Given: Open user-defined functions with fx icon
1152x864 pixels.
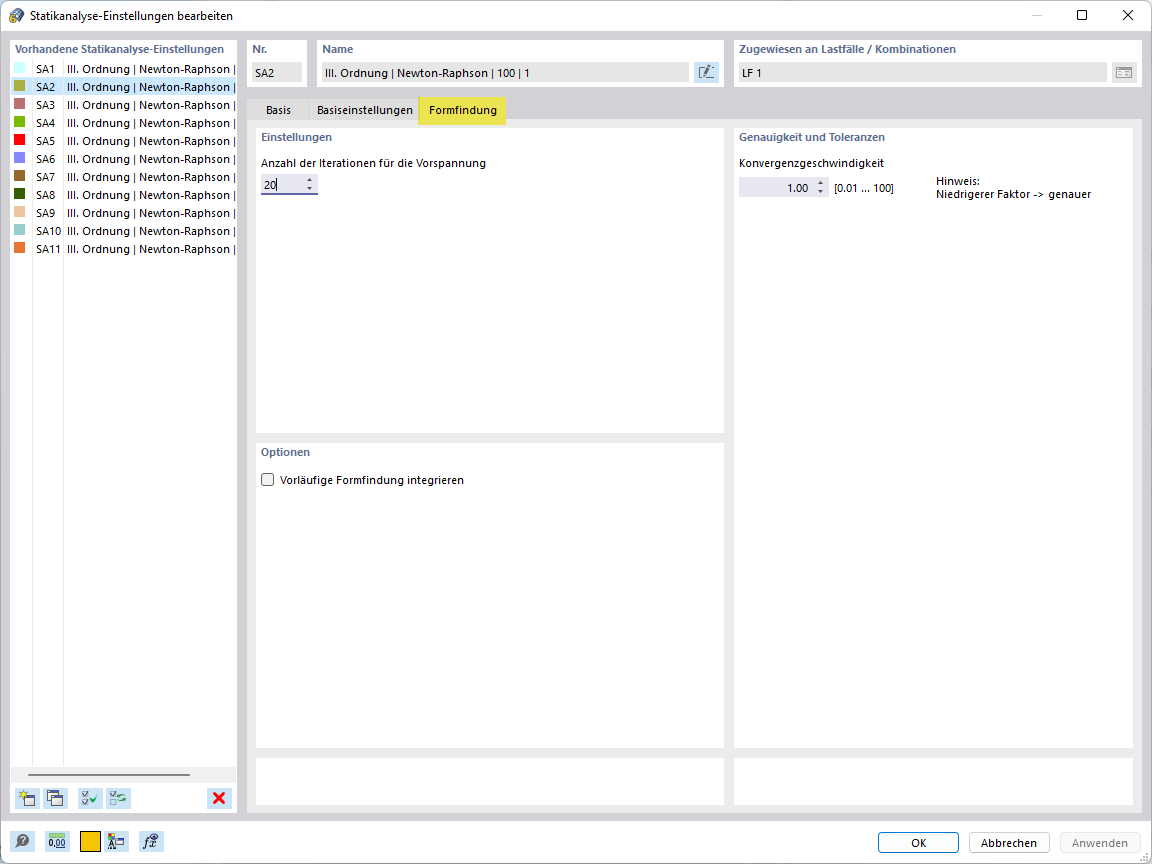Looking at the screenshot, I should [150, 841].
